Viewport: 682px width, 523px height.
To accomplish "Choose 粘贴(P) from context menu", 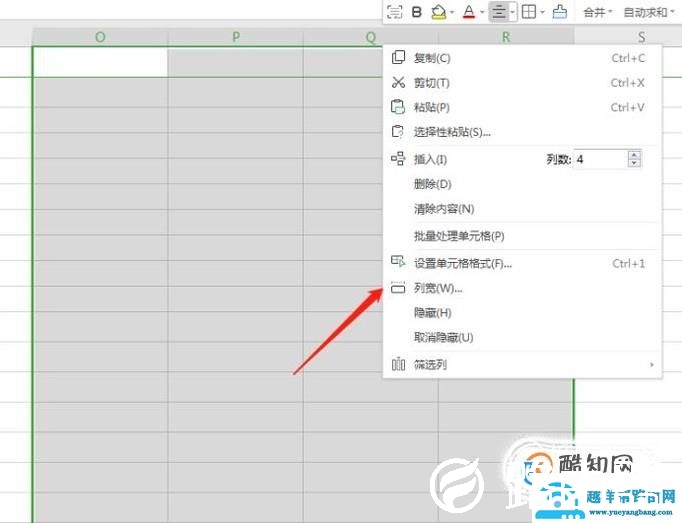I will pyautogui.click(x=522, y=107).
